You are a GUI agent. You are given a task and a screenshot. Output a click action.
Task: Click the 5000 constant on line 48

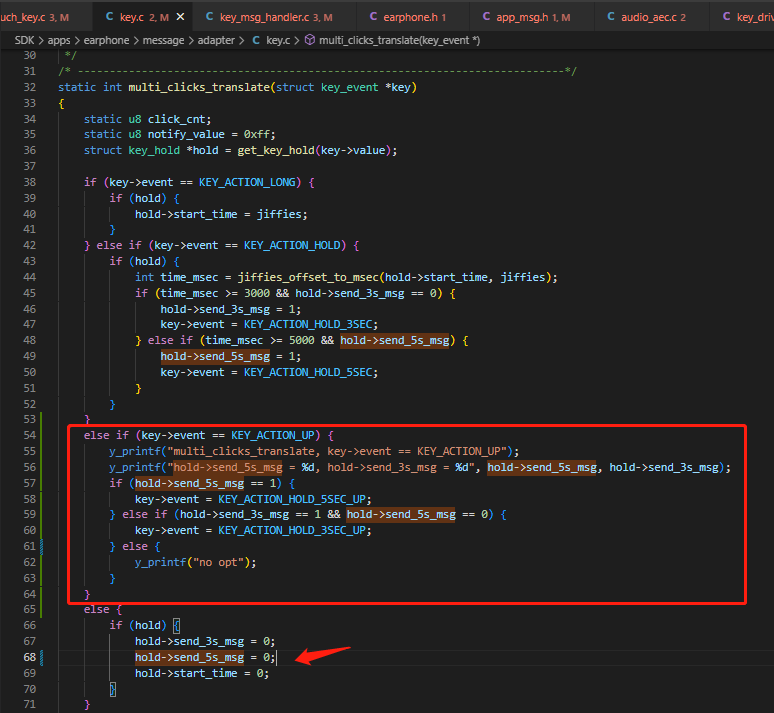[302, 340]
